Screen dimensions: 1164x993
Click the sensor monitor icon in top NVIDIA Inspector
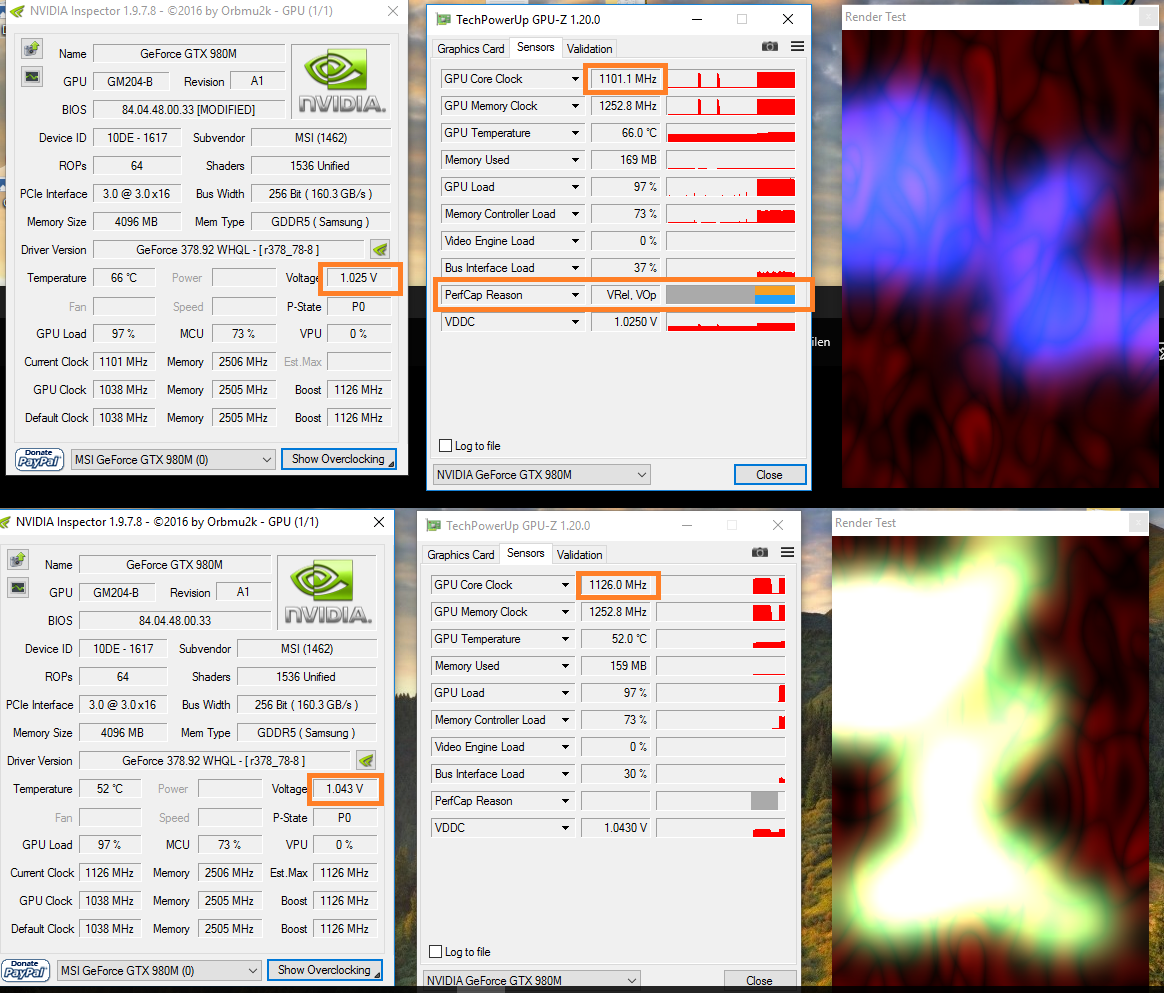[32, 76]
